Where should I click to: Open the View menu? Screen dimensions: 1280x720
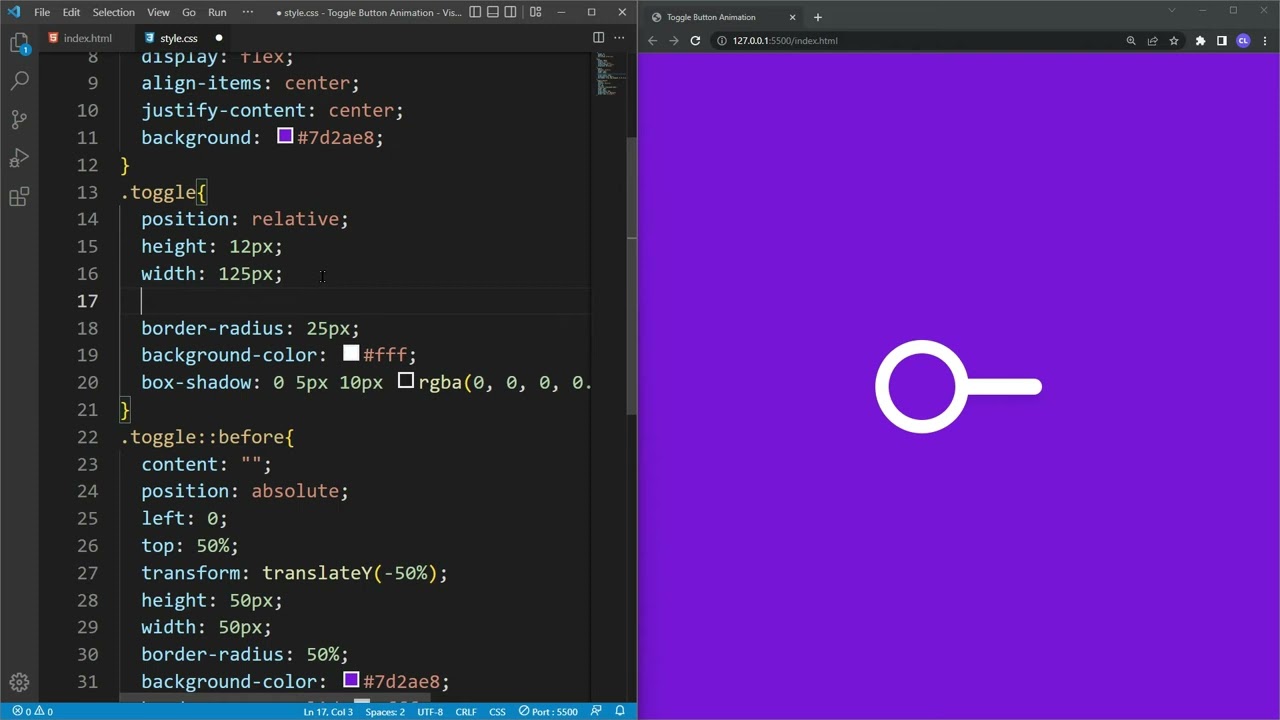click(158, 12)
